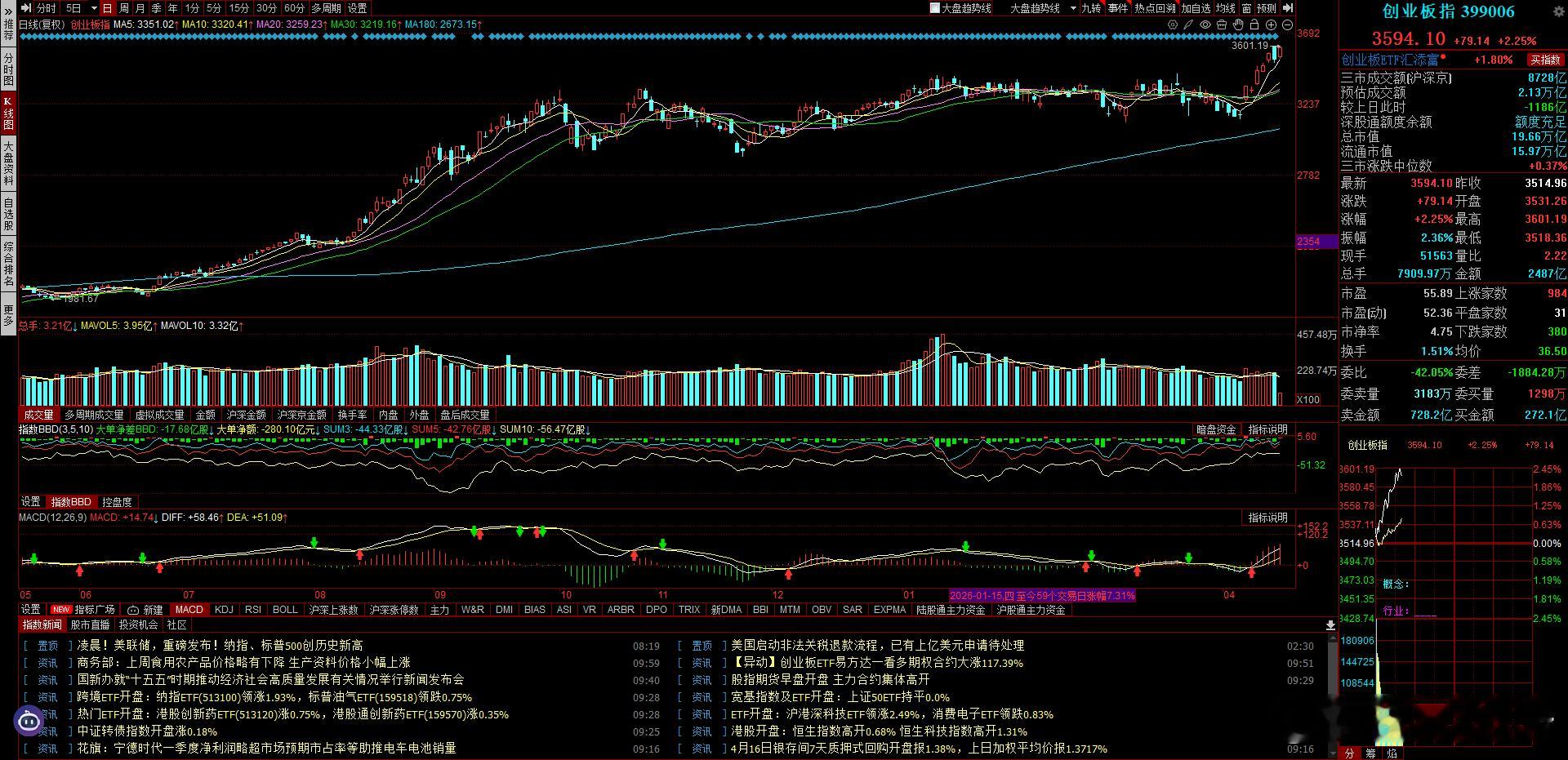
Task: Open 九转 indicator
Action: point(1091,8)
